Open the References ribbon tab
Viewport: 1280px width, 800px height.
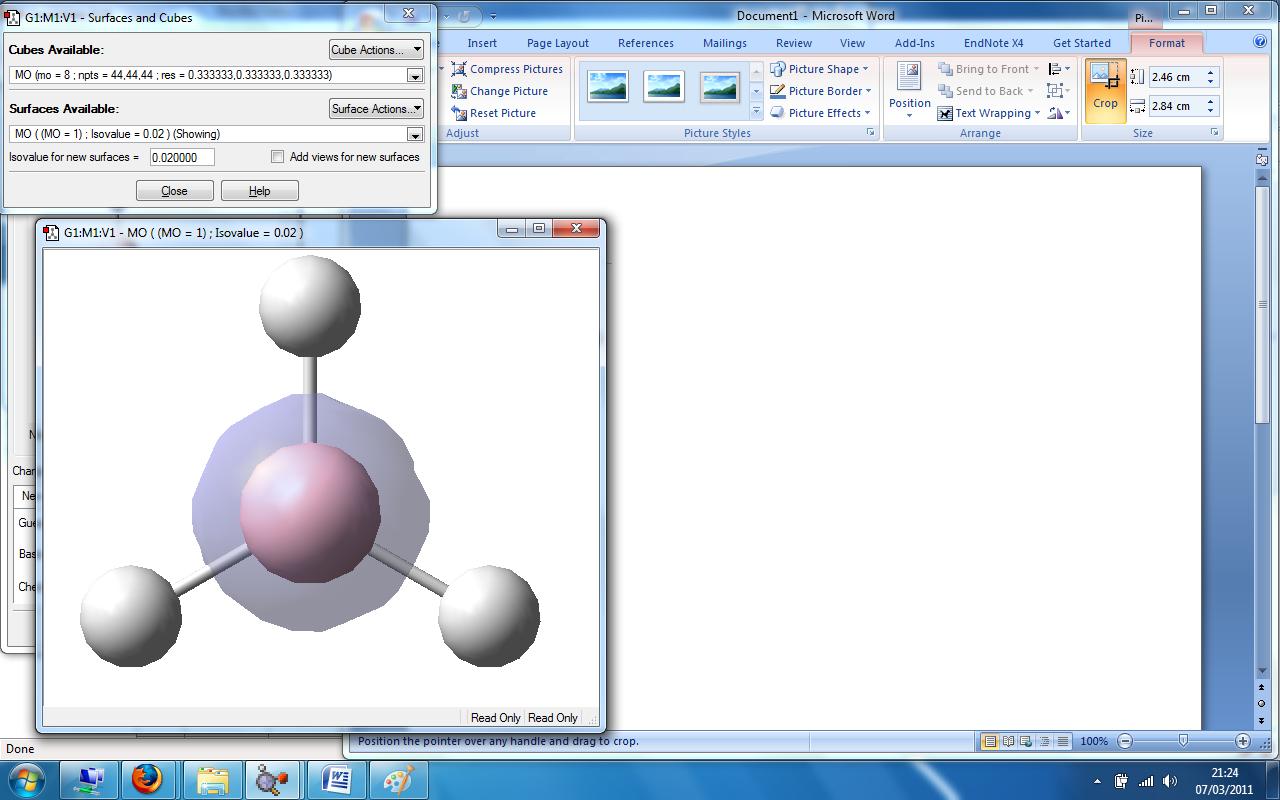pos(645,43)
